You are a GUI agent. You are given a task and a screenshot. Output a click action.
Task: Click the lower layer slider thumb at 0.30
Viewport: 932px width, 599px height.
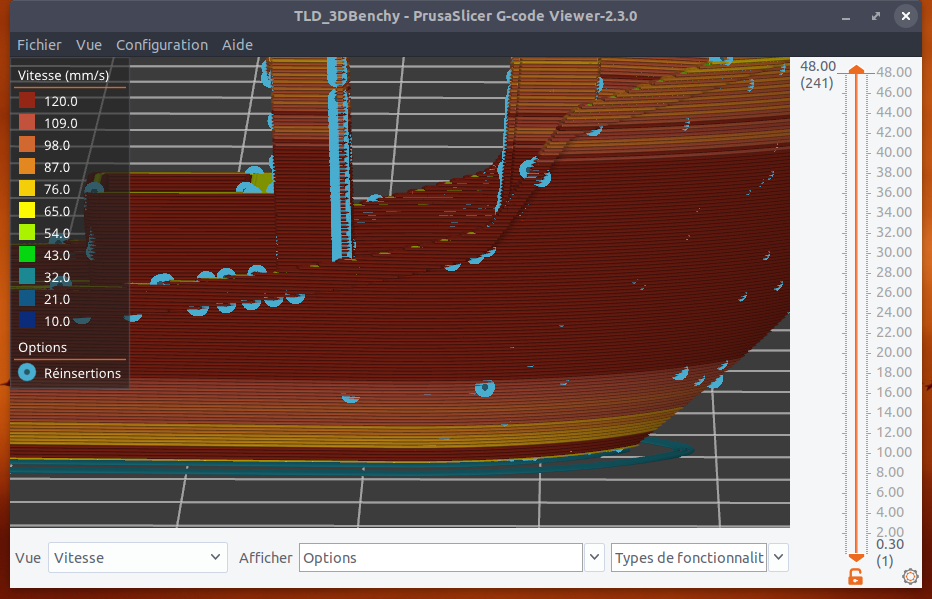coord(856,557)
